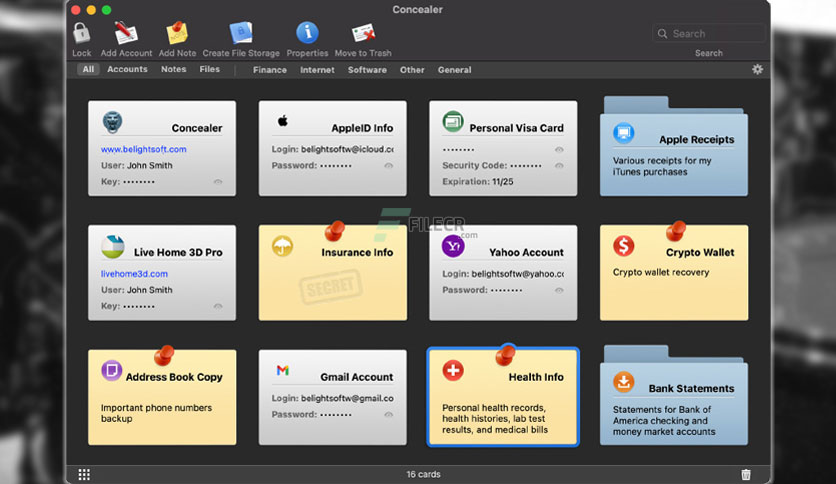This screenshot has height=484, width=836.
Task: Switch to the Notes filter
Action: tap(173, 69)
